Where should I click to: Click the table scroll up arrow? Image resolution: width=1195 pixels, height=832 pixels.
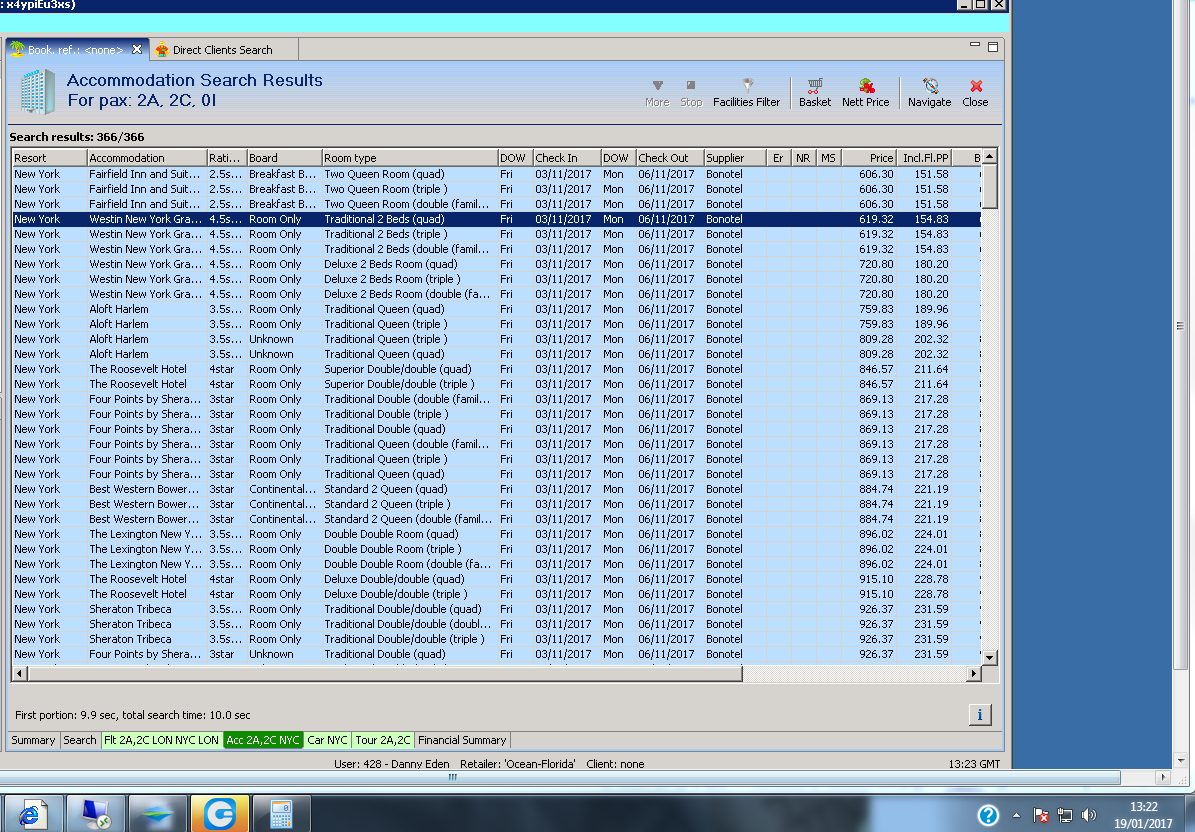989,156
